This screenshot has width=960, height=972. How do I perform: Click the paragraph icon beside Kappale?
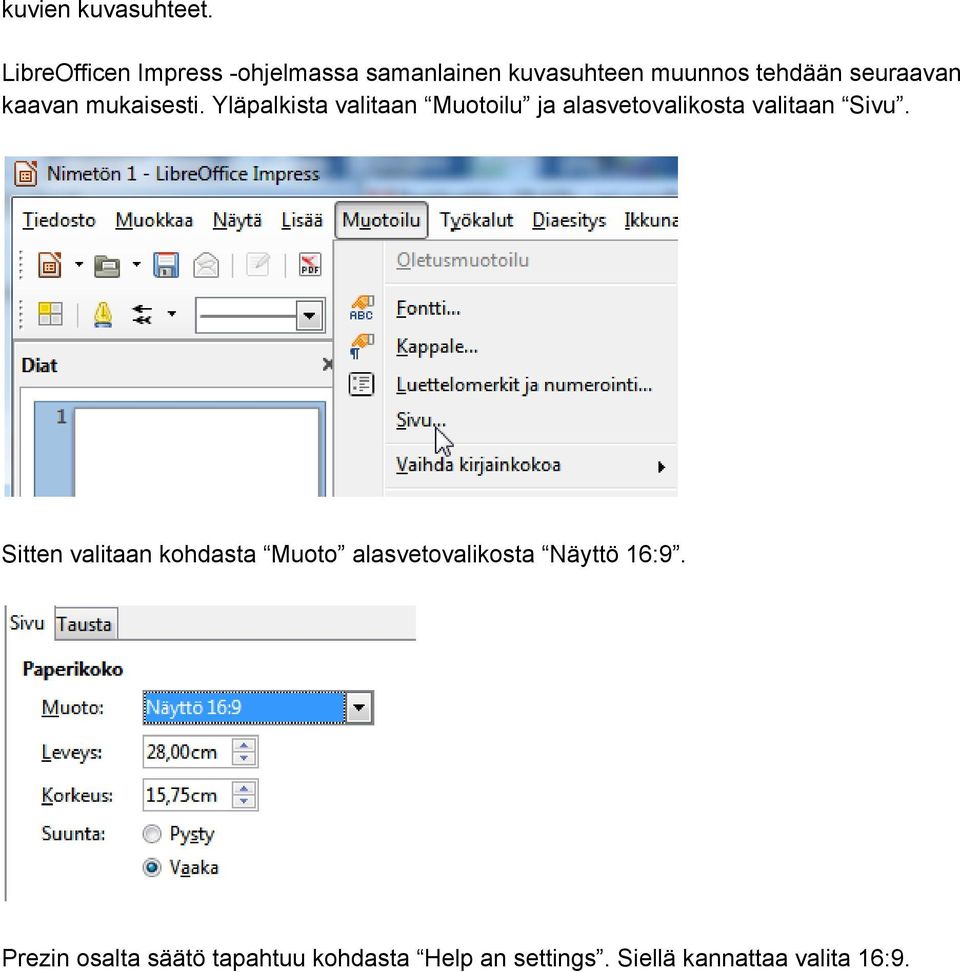(x=361, y=346)
